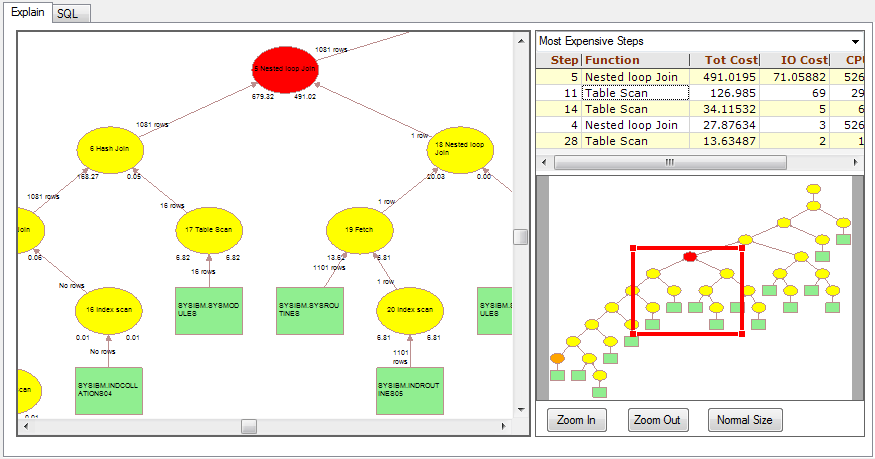Click the plan diagram horizontal scrollbar thumb
875x459 pixels.
[249, 427]
